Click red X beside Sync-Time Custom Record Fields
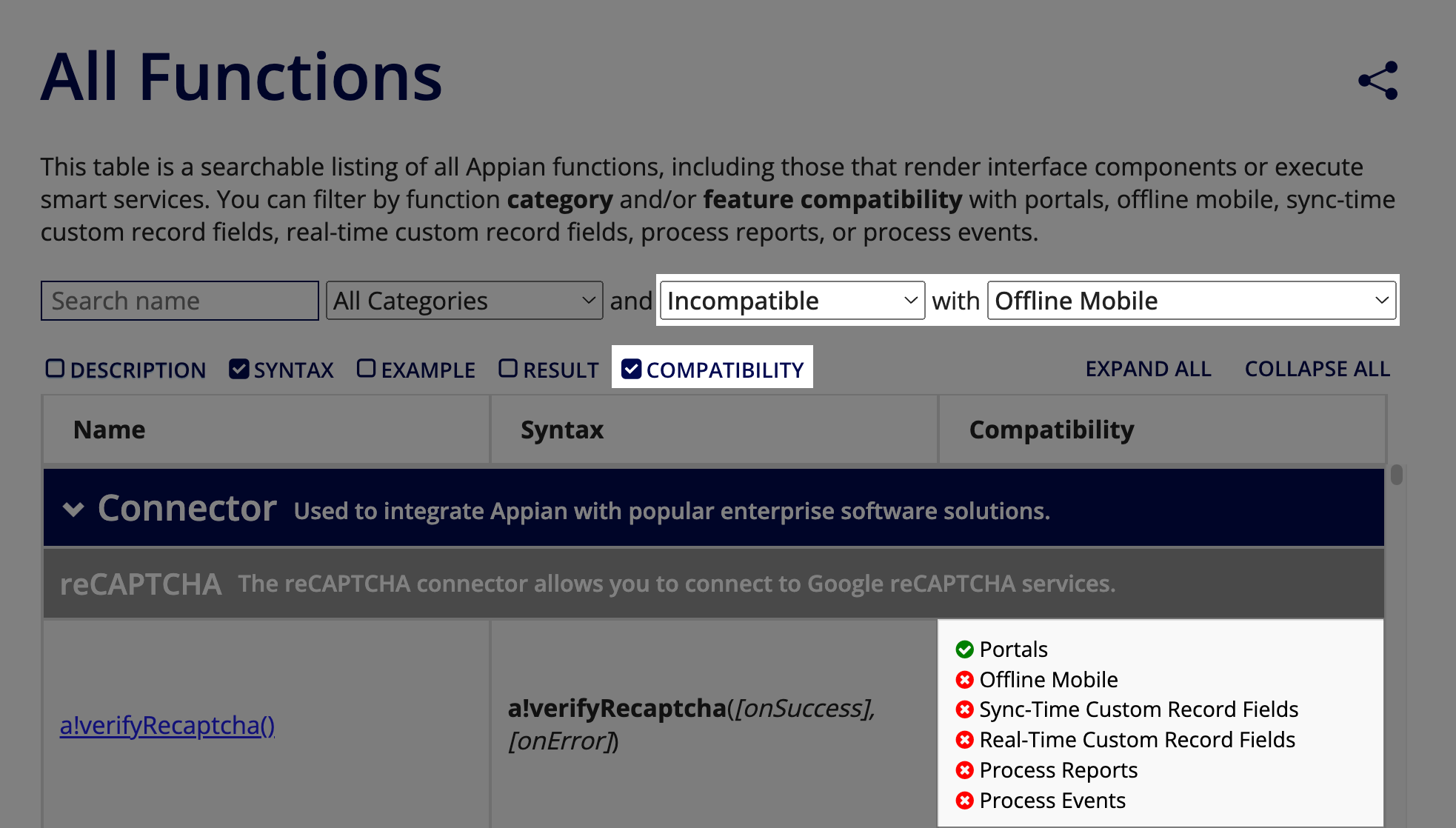This screenshot has height=828, width=1456. [964, 710]
